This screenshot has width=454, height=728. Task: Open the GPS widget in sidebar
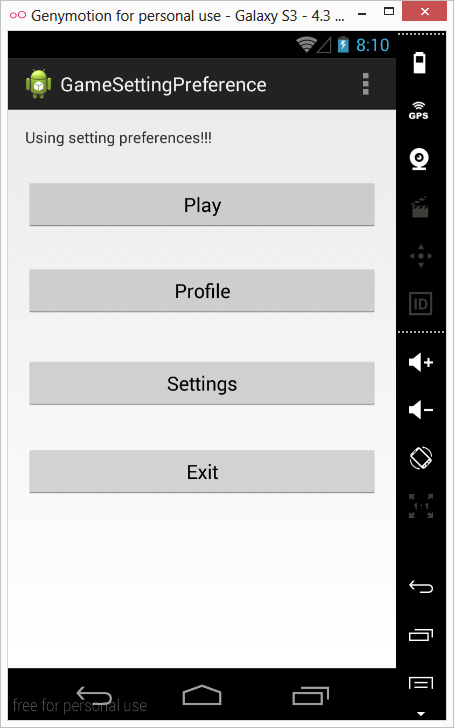point(419,110)
